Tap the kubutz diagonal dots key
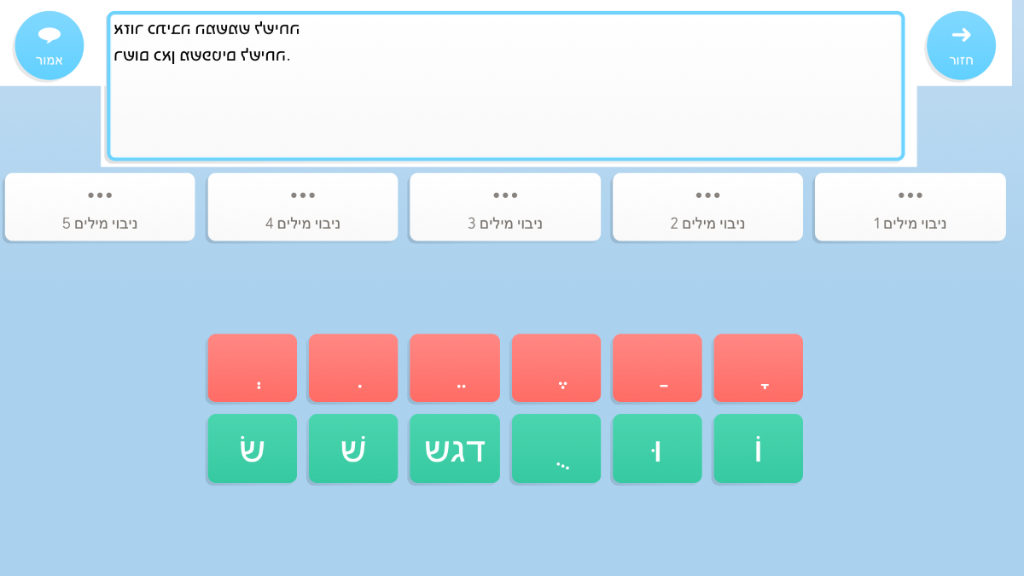This screenshot has width=1024, height=576. click(556, 449)
